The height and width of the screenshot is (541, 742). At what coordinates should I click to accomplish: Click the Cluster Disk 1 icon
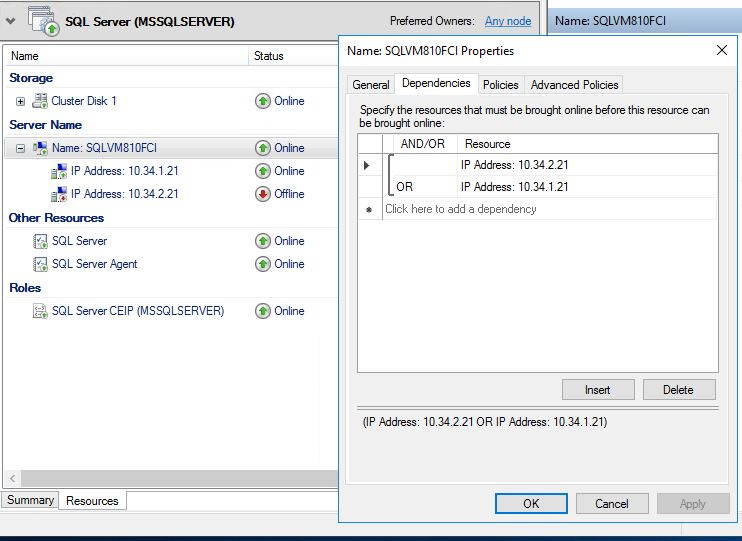coord(40,101)
